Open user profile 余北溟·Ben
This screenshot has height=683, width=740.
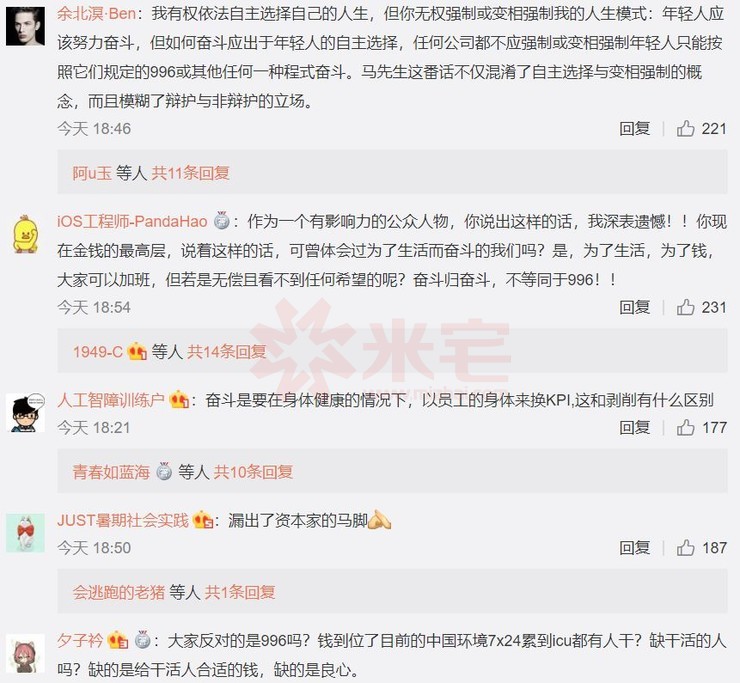[x=96, y=13]
